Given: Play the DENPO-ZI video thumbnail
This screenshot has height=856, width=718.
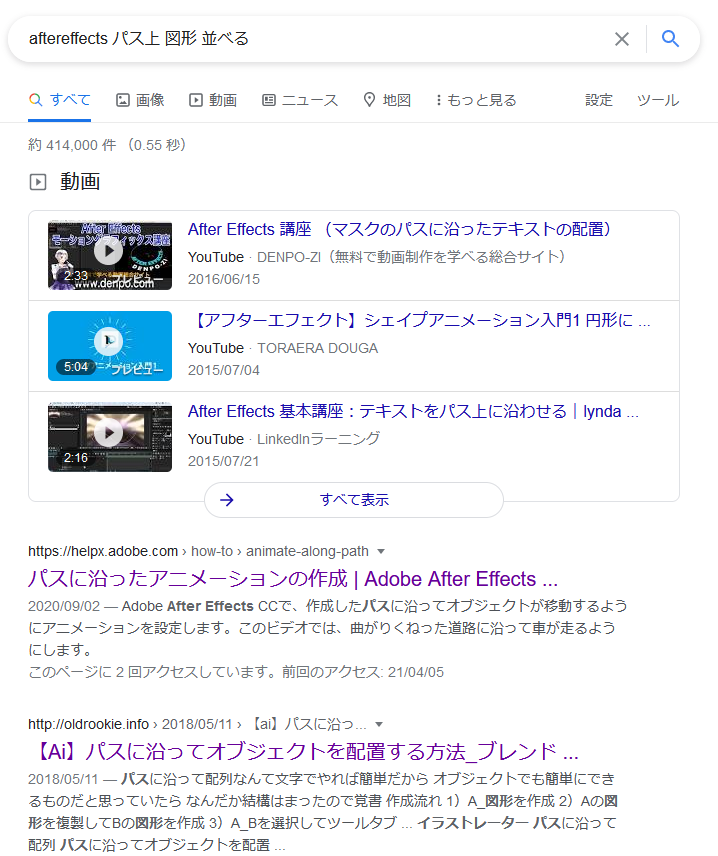Looking at the screenshot, I should 110,254.
